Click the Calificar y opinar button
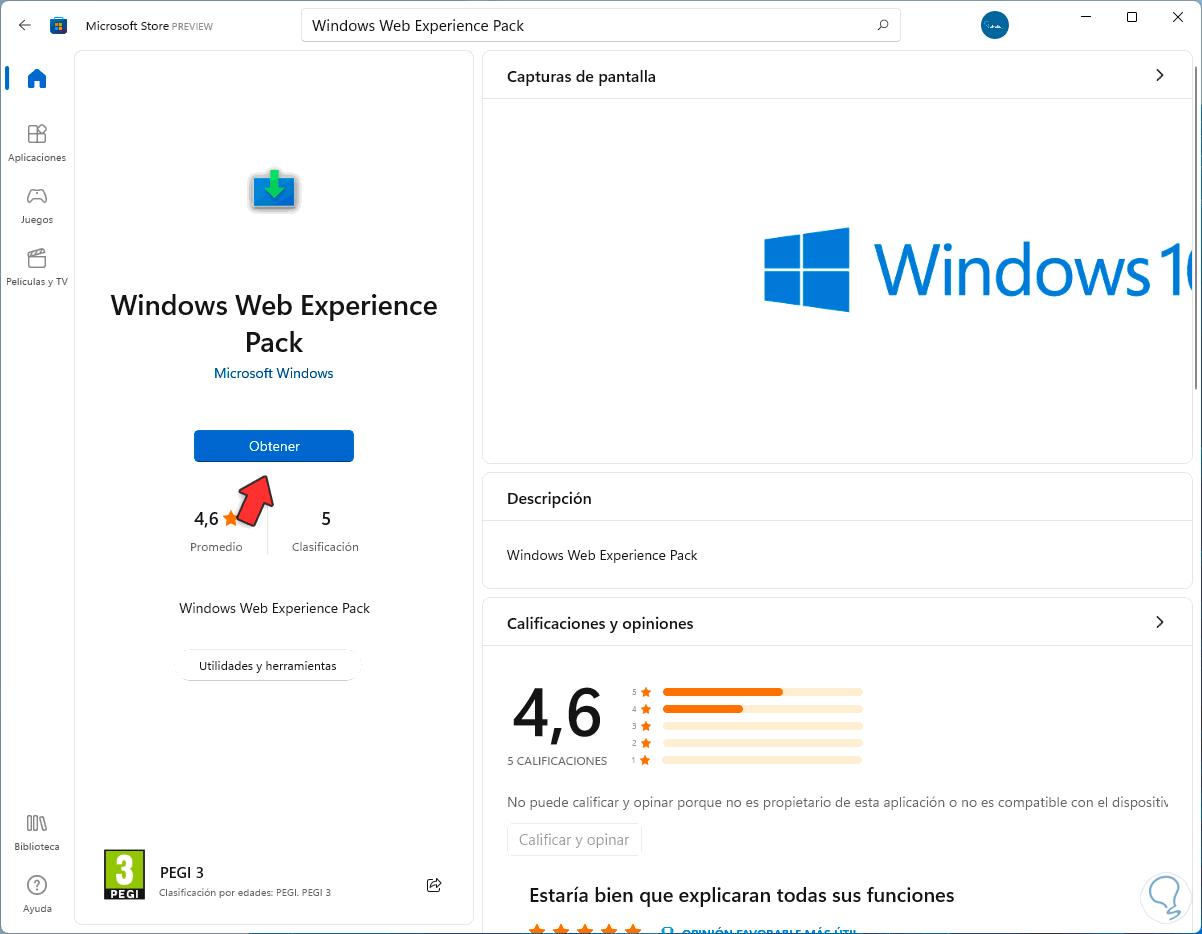Image resolution: width=1202 pixels, height=934 pixels. [x=574, y=840]
